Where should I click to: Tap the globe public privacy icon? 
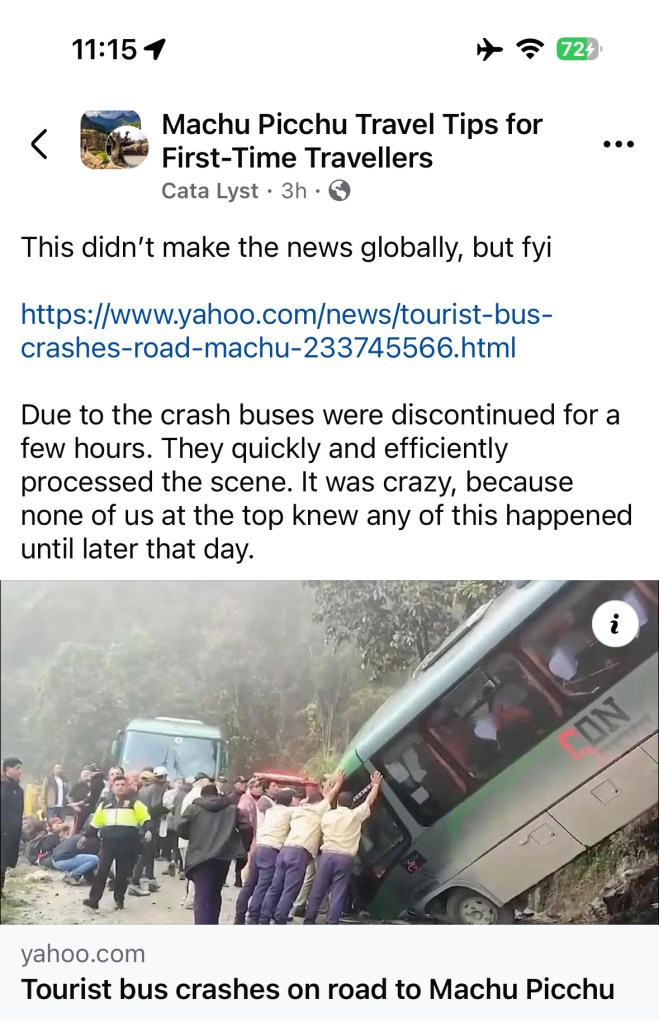(x=339, y=191)
